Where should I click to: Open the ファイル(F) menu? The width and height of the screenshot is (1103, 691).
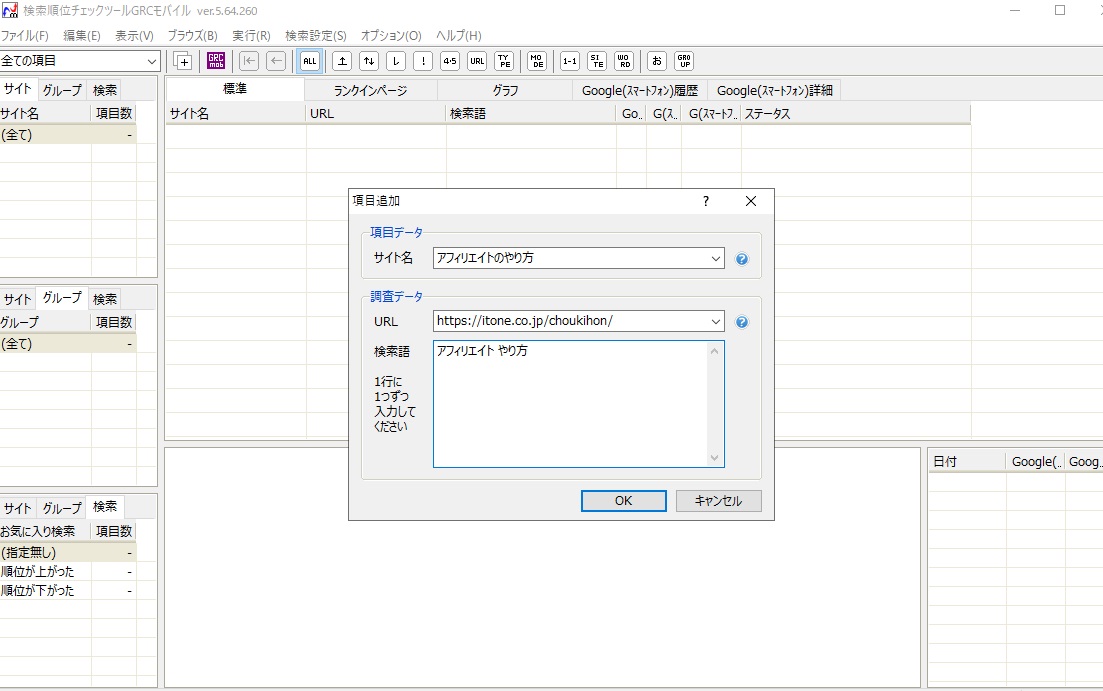coord(25,35)
